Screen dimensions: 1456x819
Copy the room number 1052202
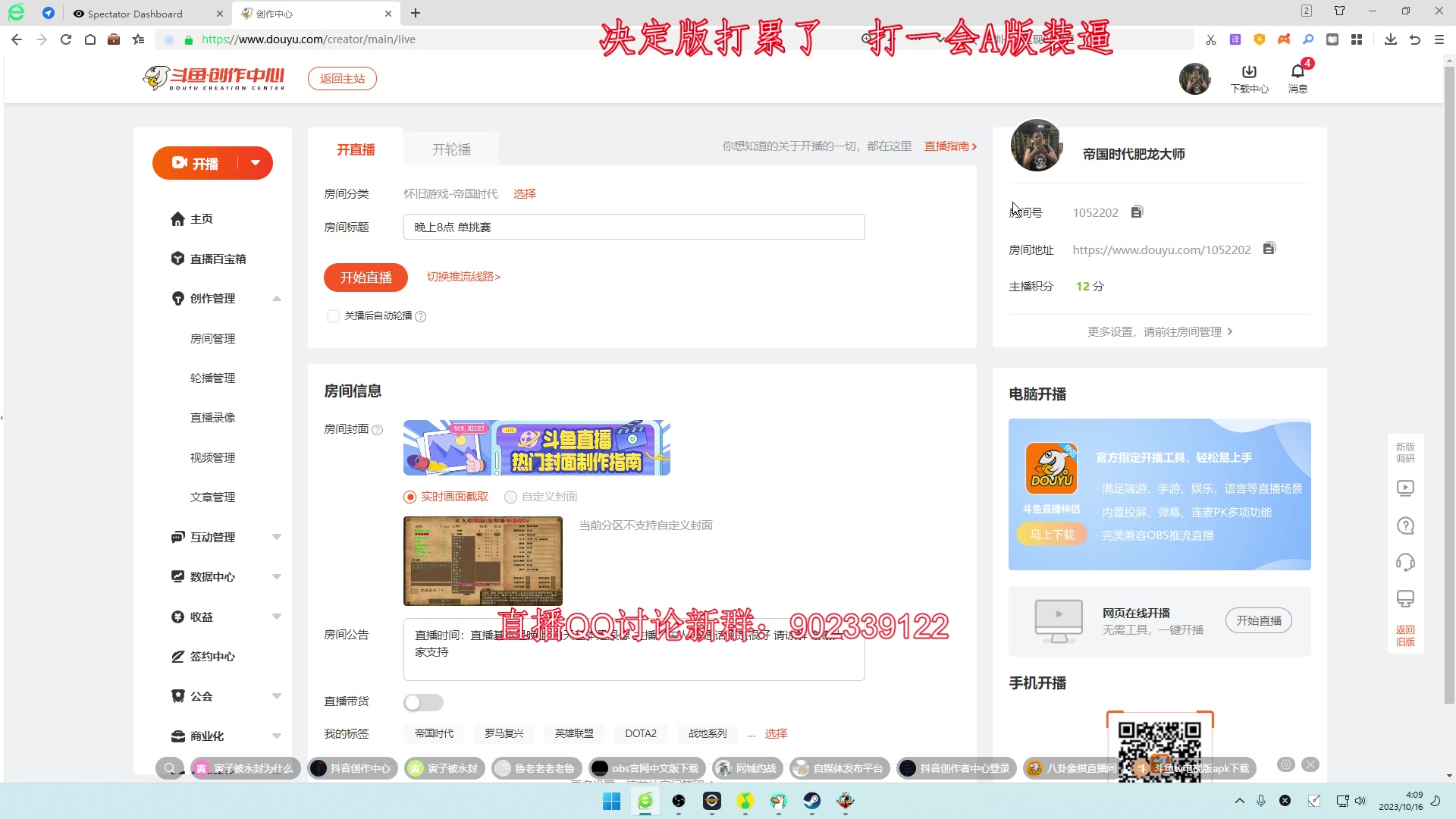pyautogui.click(x=1136, y=212)
